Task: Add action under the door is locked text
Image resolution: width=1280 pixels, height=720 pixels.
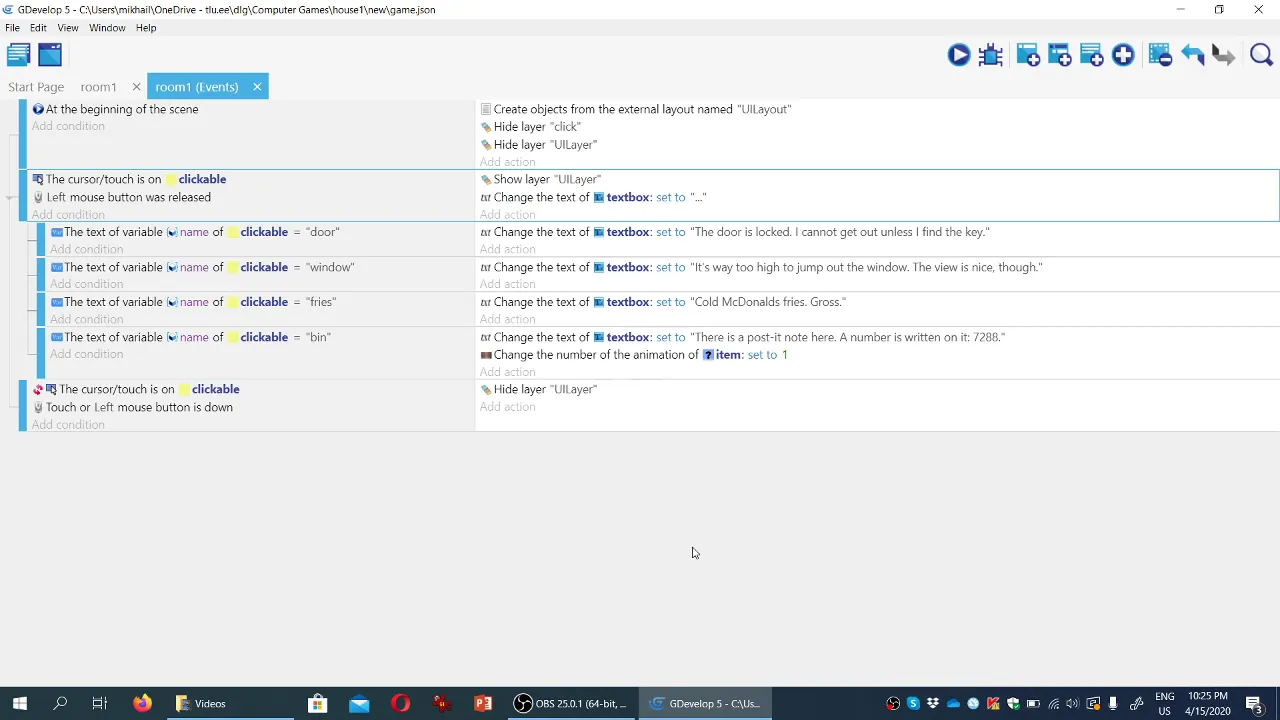Action: (507, 249)
